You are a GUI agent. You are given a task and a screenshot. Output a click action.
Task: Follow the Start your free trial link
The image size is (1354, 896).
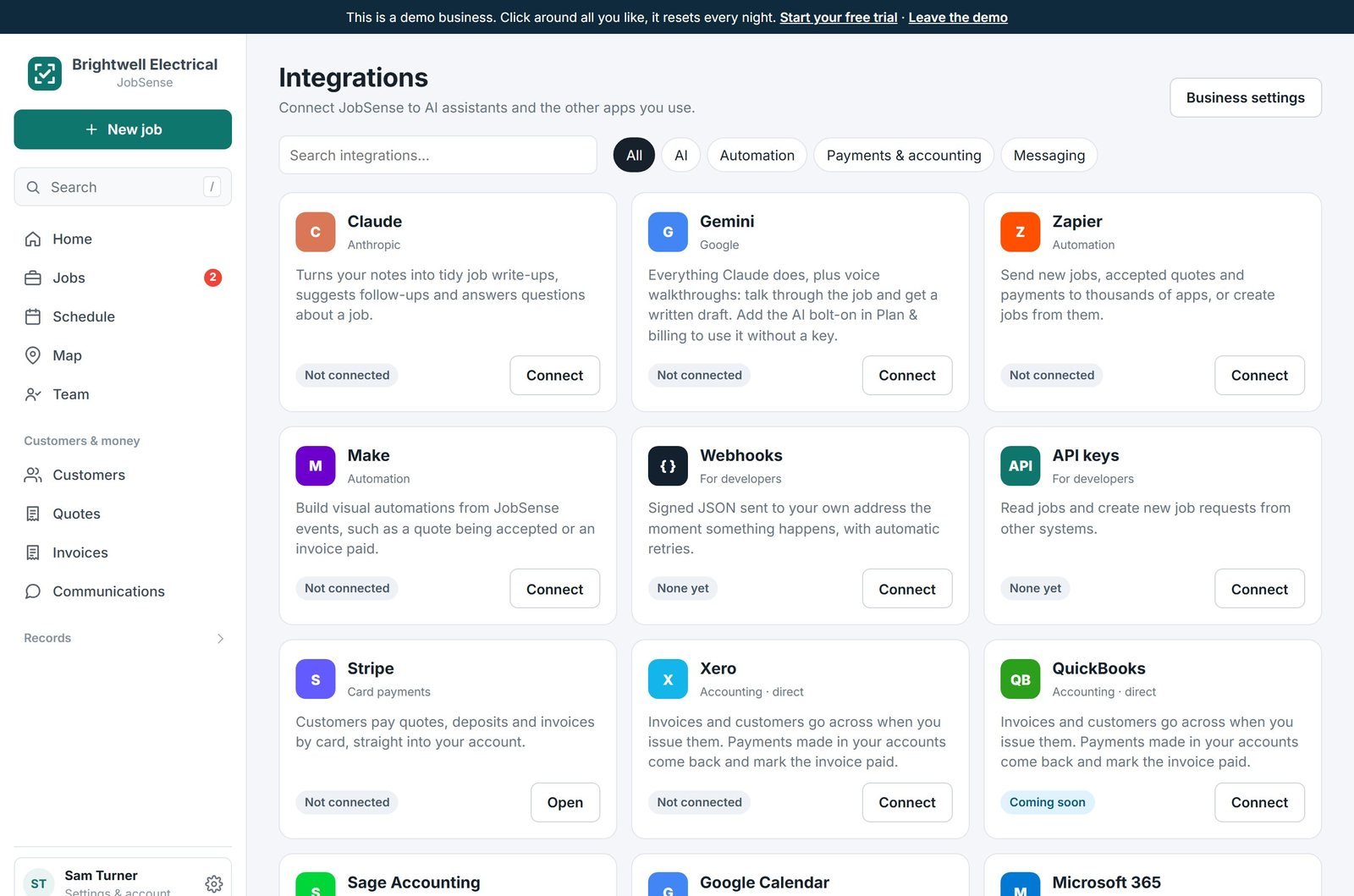point(839,17)
